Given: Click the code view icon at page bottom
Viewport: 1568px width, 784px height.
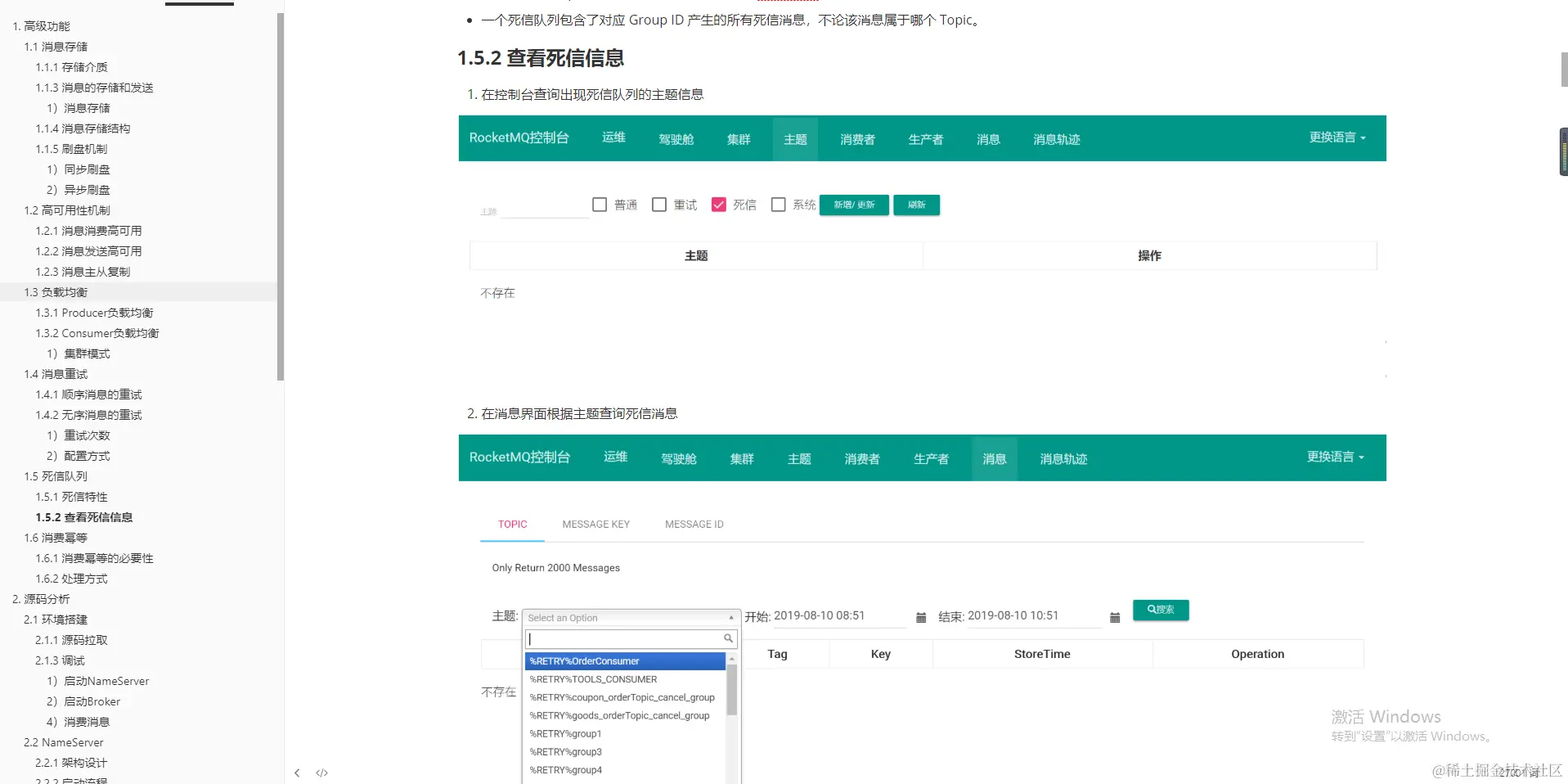Looking at the screenshot, I should click(x=322, y=773).
